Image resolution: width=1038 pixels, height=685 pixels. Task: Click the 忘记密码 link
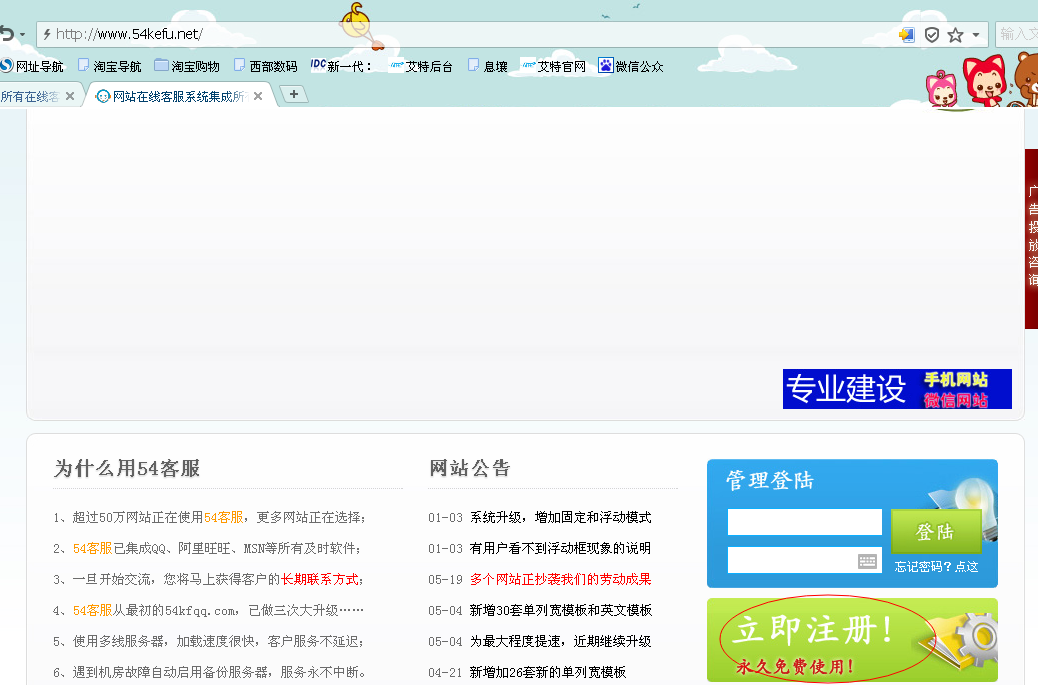pyautogui.click(x=936, y=567)
